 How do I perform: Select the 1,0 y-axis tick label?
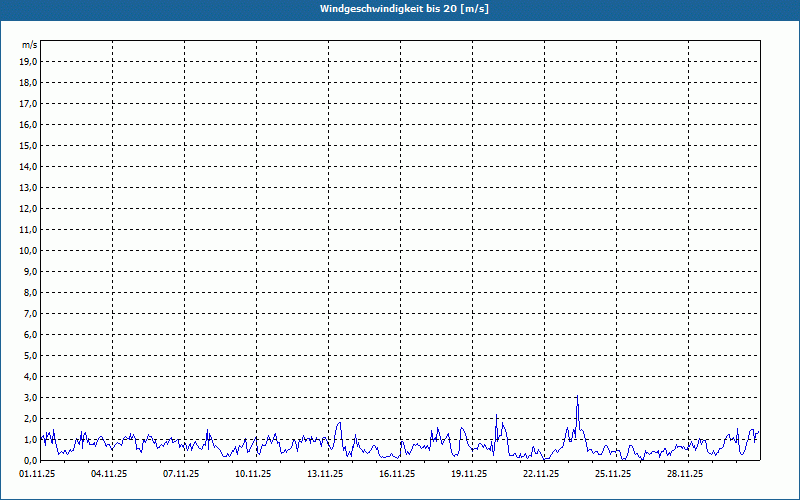[x=29, y=439]
